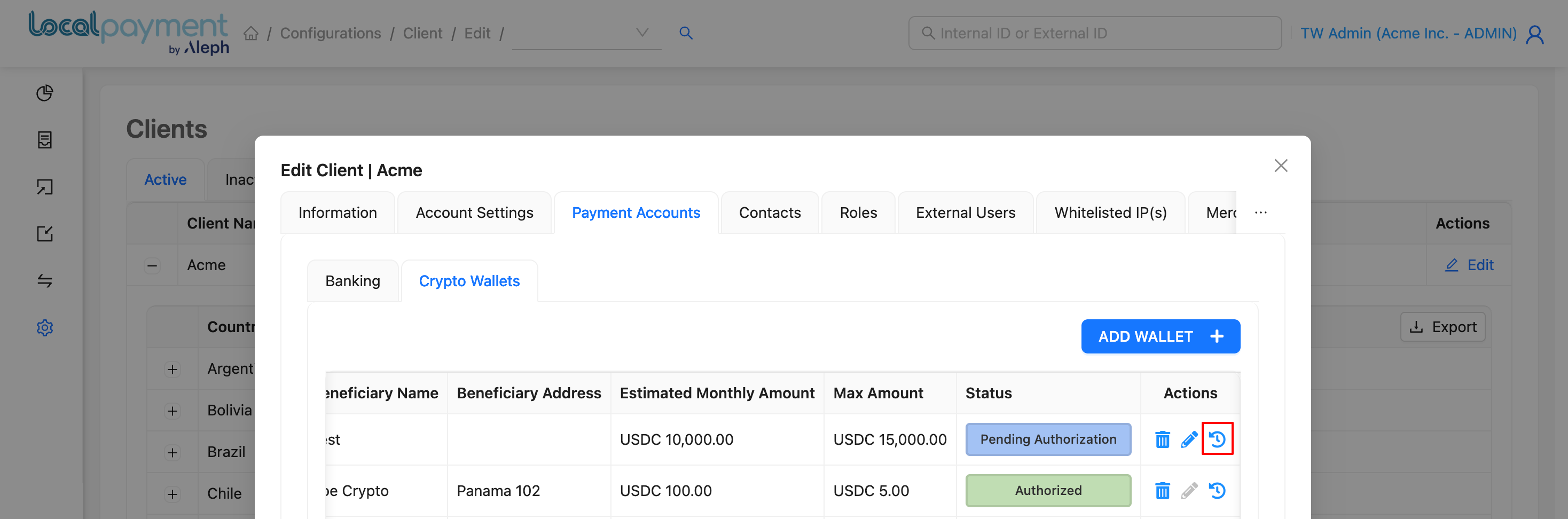Delete the Panama 102 wallet
Viewport: 1568px width, 519px height.
(1162, 490)
